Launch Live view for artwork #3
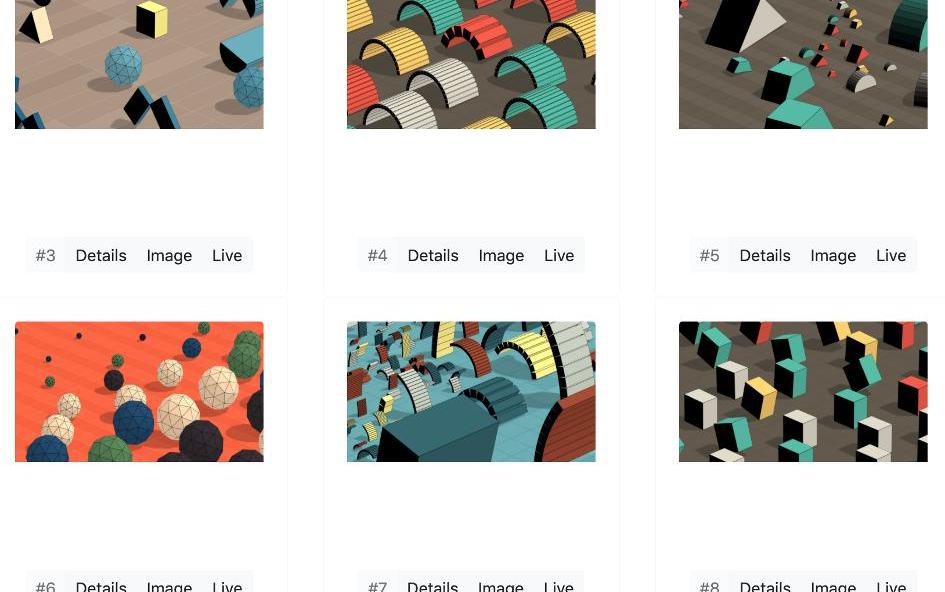 pos(227,256)
